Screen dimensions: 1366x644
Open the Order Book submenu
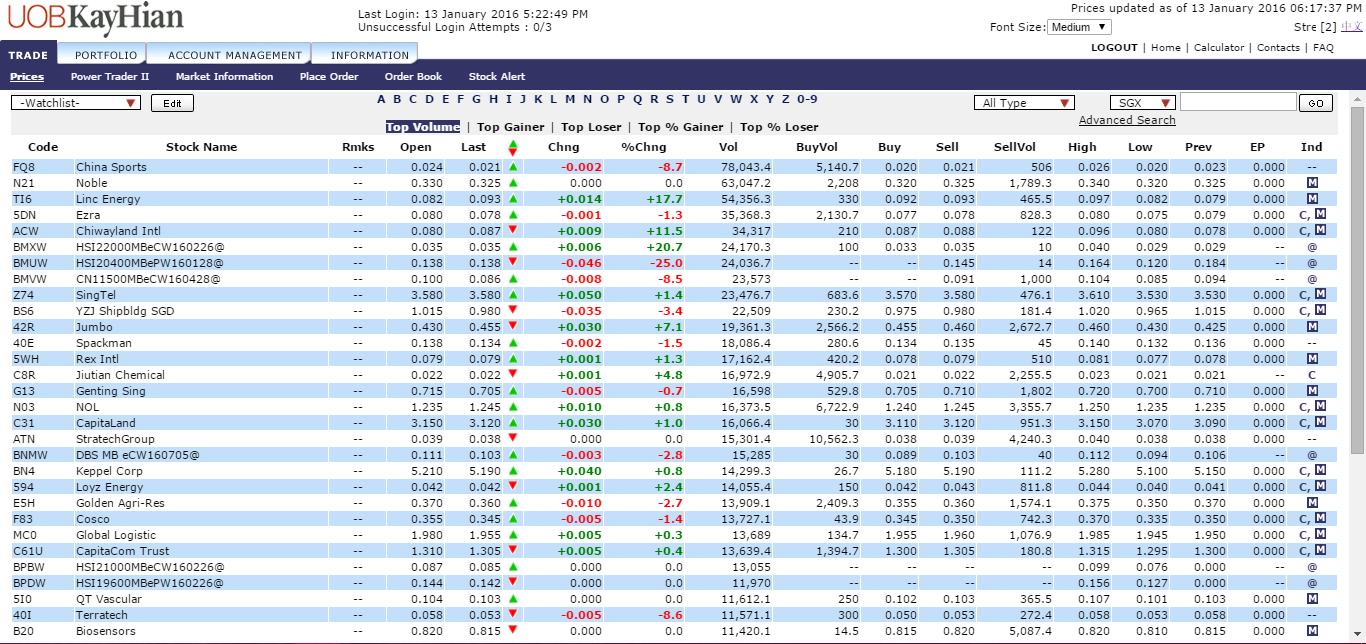(413, 77)
